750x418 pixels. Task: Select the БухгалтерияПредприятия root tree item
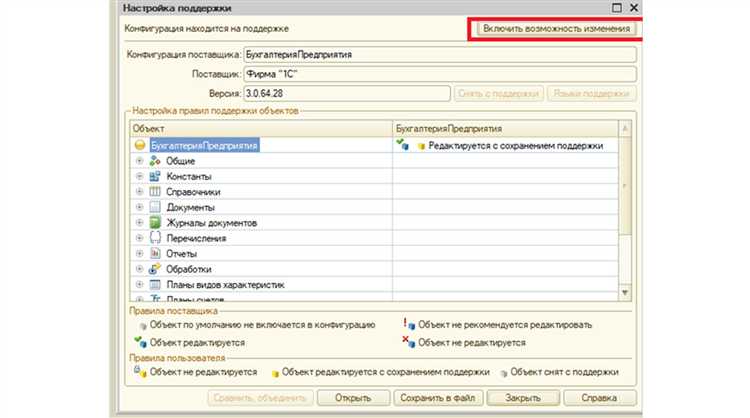(203, 145)
